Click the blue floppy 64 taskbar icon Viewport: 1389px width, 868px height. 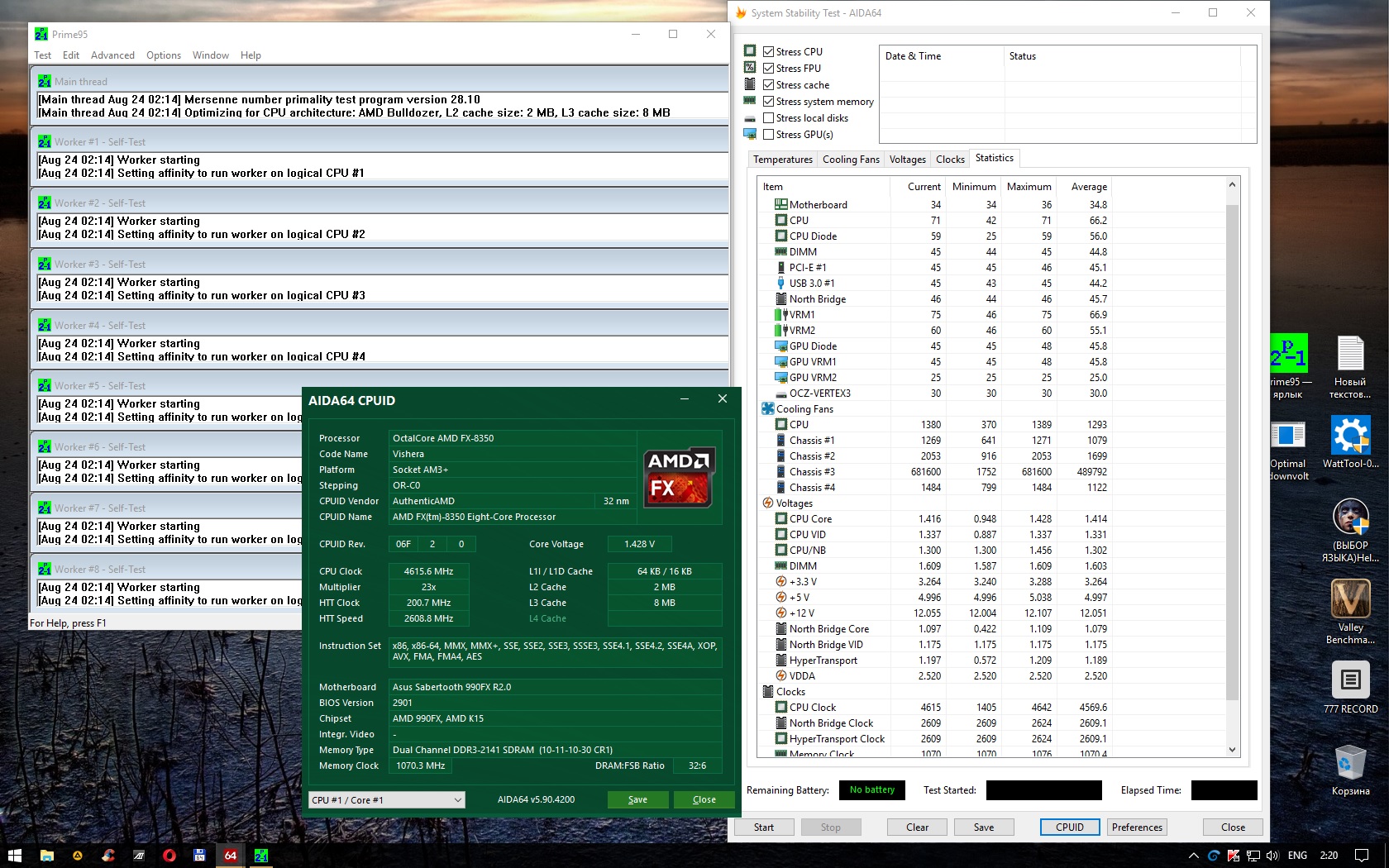pyautogui.click(x=199, y=856)
